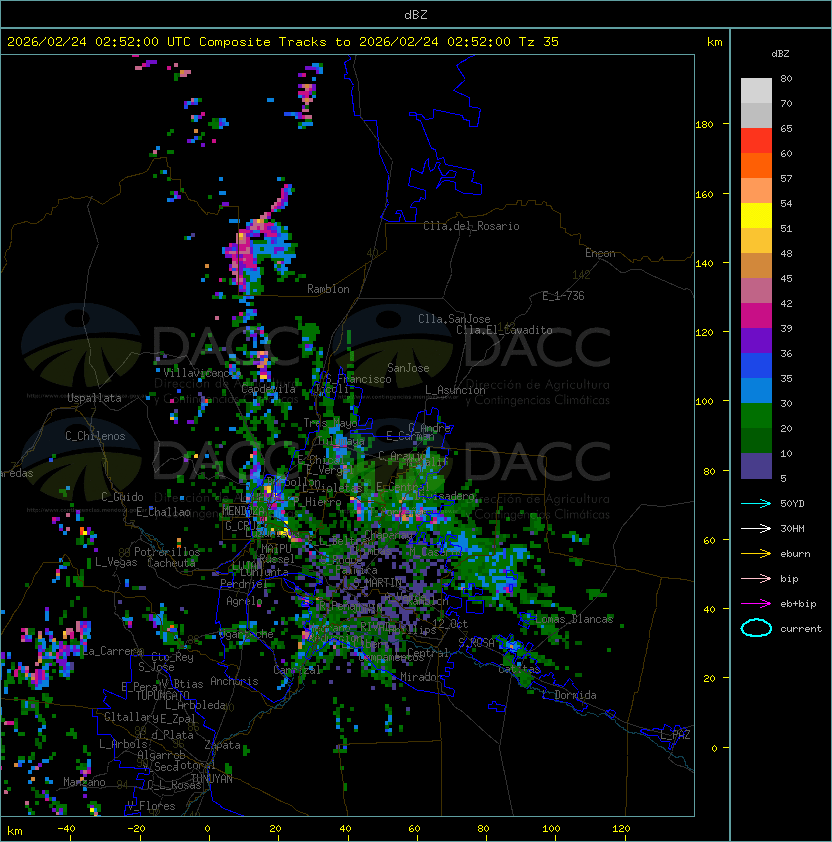Click the 'Manzano' map label
832x842 pixels.
[84, 782]
